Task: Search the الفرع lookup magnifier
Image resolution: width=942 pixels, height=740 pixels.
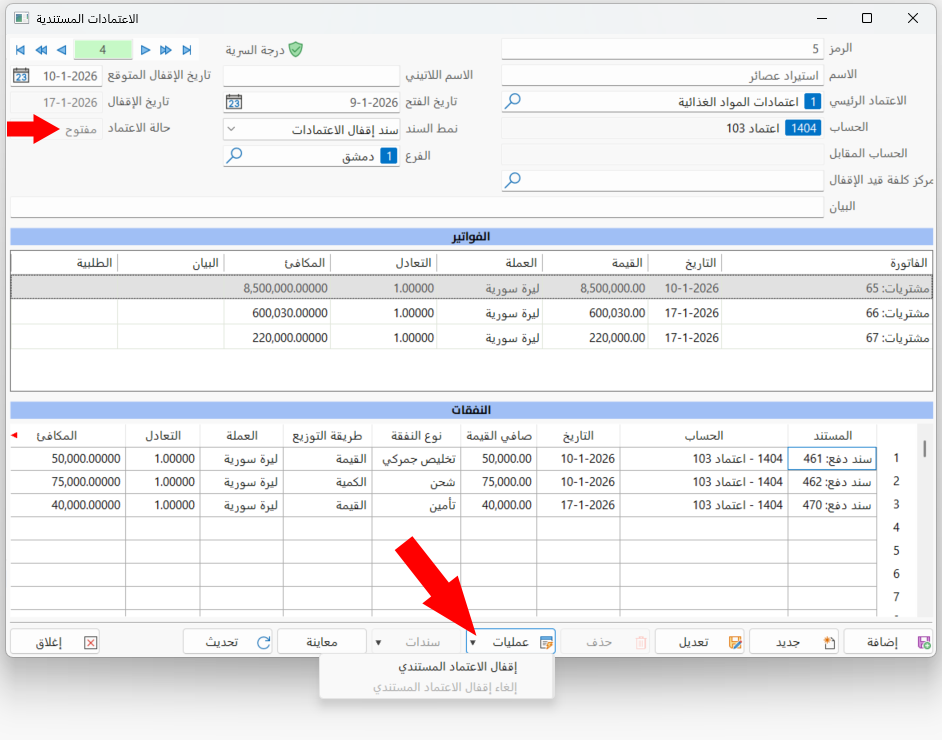Action: click(x=234, y=156)
